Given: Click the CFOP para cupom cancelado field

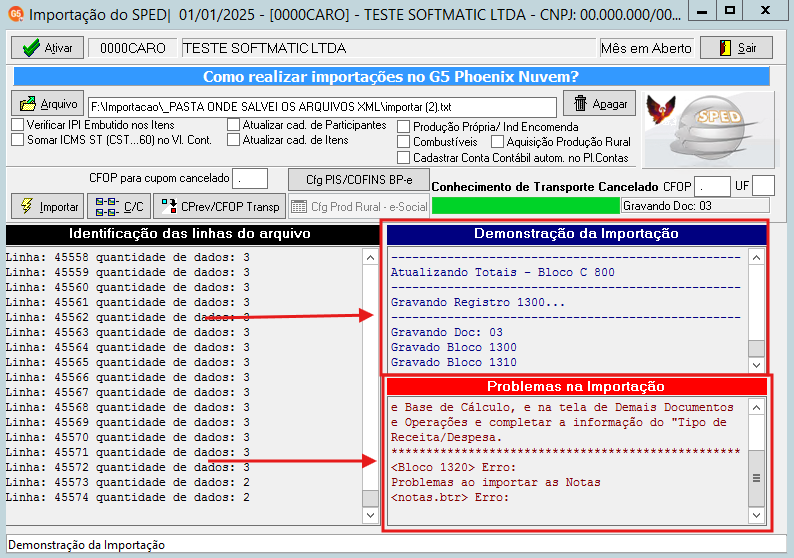Looking at the screenshot, I should 250,179.
